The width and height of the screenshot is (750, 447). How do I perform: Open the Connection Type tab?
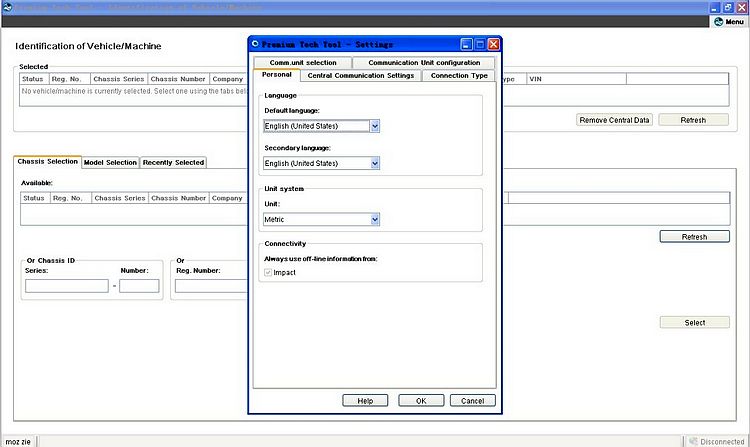point(459,76)
